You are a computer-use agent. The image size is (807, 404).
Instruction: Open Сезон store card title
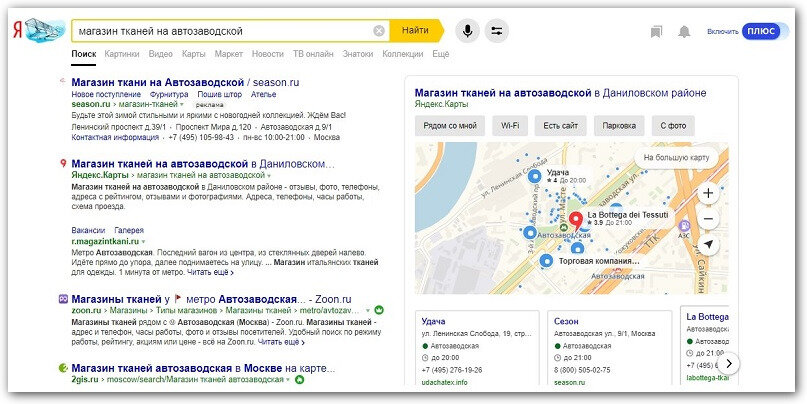(566, 321)
